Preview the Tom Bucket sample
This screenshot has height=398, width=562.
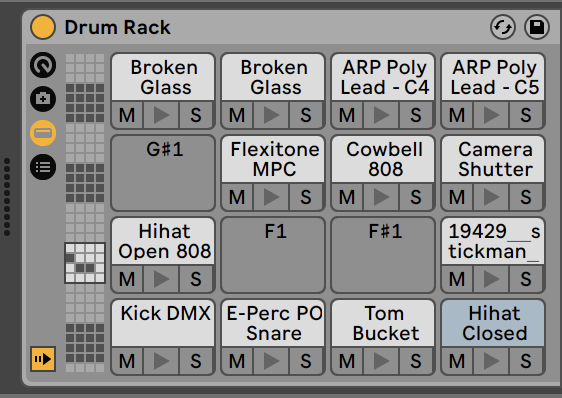tap(381, 361)
